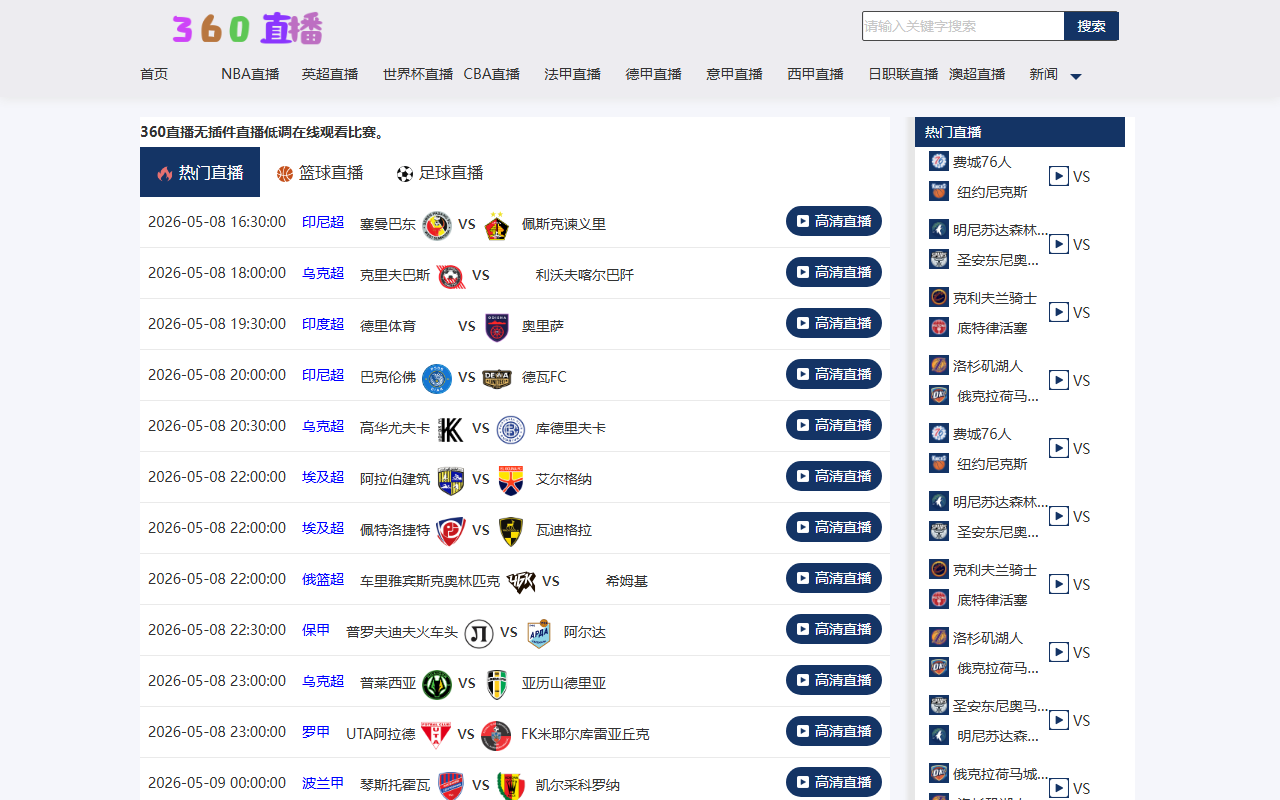Screen dimensions: 1280x800
Task: Open 德甲直播 in the navigation menu
Action: (x=653, y=74)
